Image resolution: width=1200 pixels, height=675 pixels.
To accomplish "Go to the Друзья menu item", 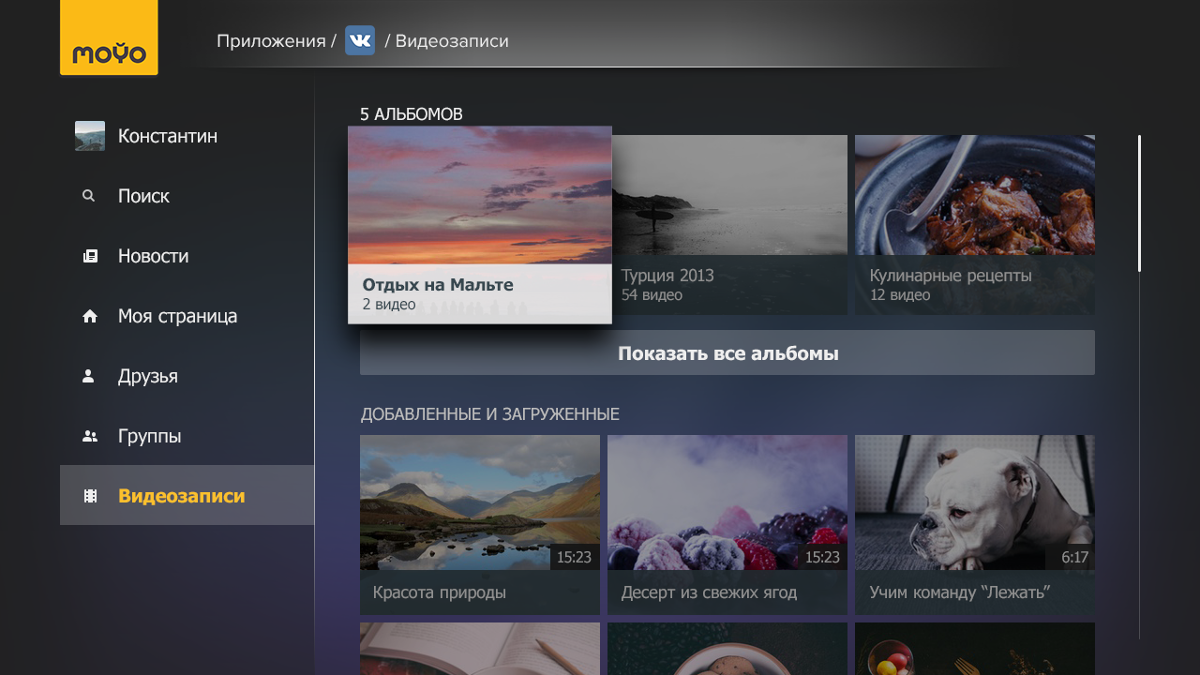I will point(148,376).
